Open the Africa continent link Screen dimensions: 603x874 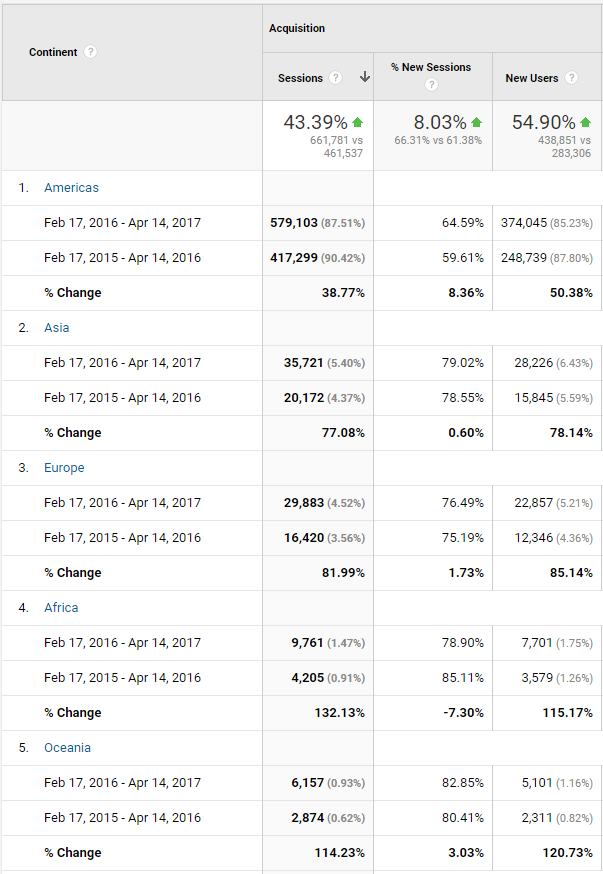pos(61,608)
